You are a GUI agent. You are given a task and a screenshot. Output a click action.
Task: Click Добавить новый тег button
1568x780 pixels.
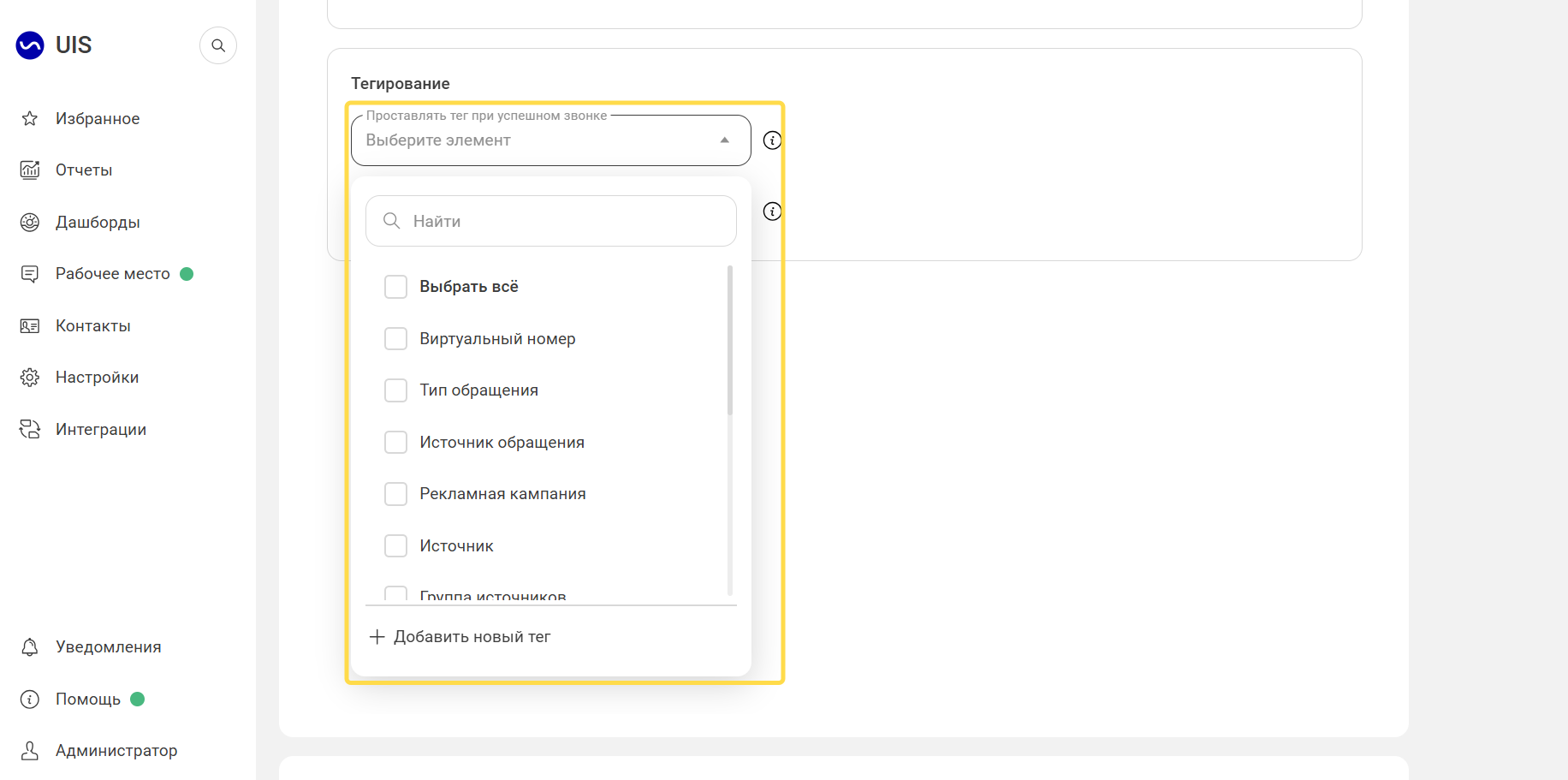coord(460,637)
